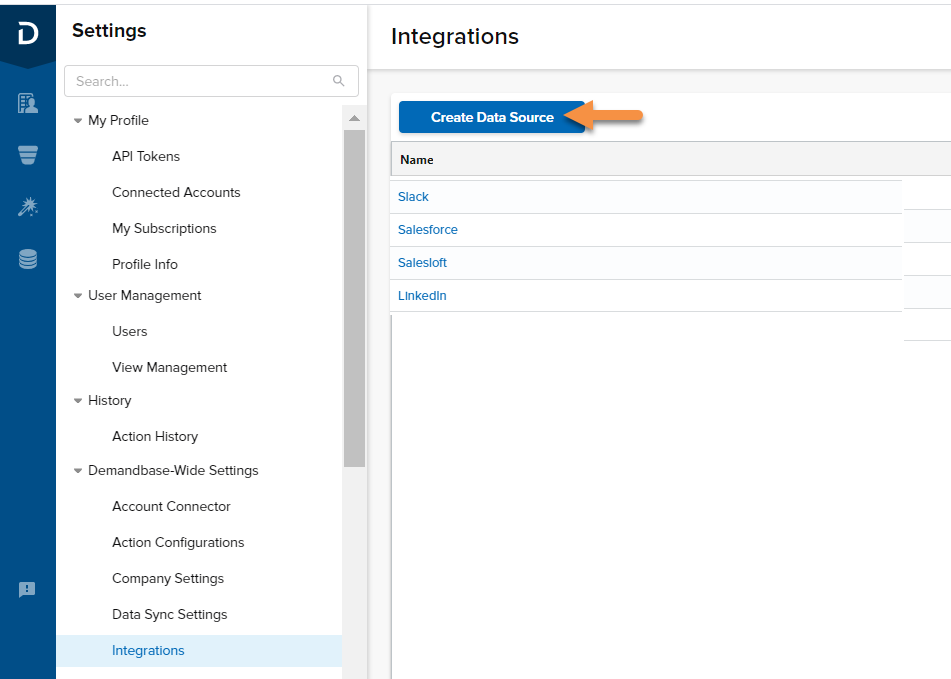
Task: Open the Salesforce integration link
Action: coord(428,230)
